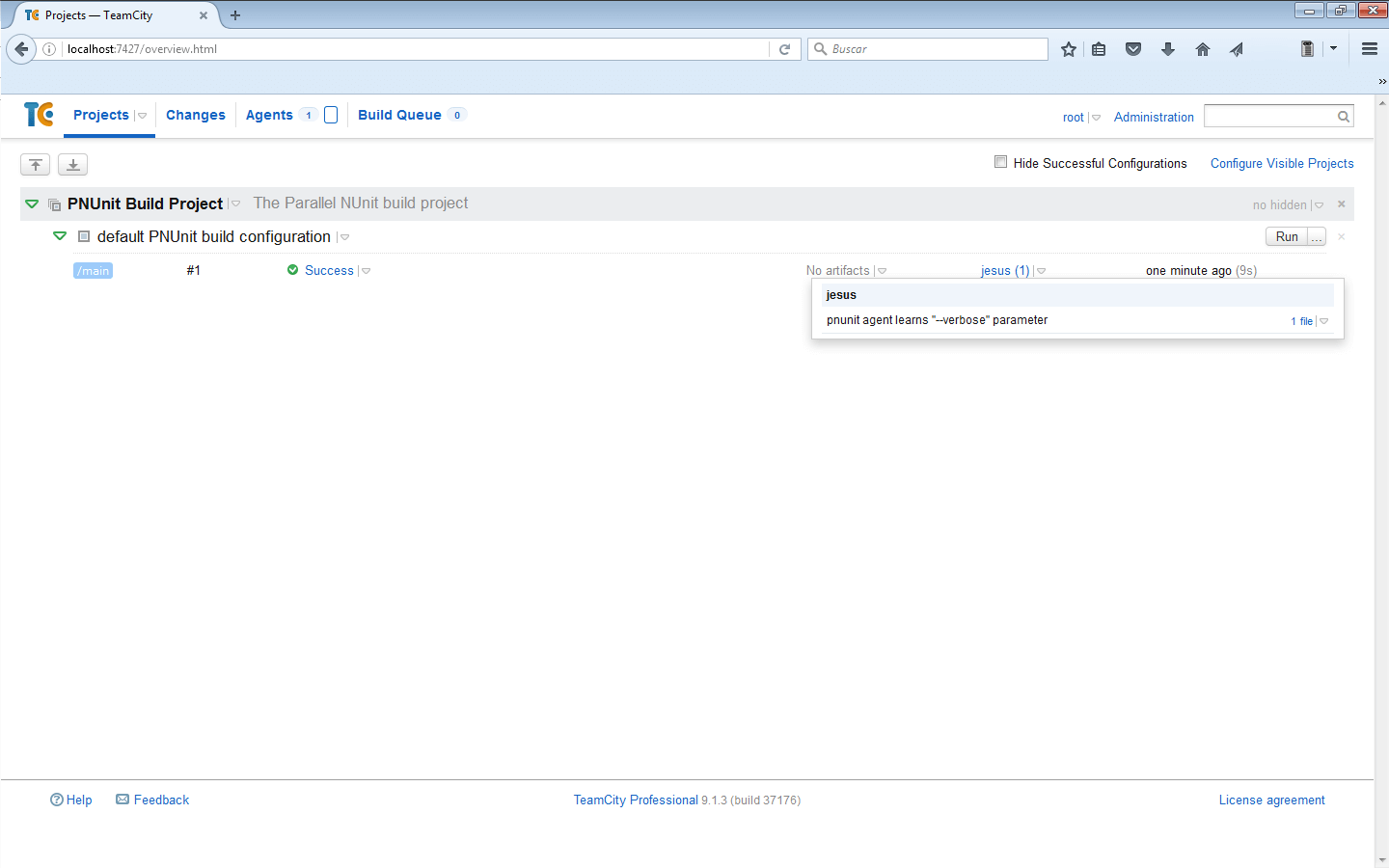Open the root user dropdown menu
This screenshot has height=868, width=1389.
tap(1096, 118)
